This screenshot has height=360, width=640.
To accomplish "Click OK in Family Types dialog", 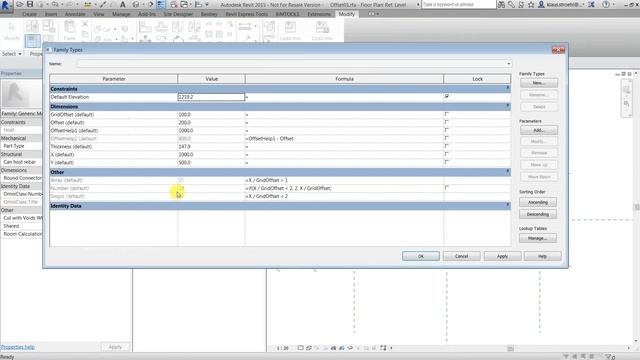I will tap(421, 256).
